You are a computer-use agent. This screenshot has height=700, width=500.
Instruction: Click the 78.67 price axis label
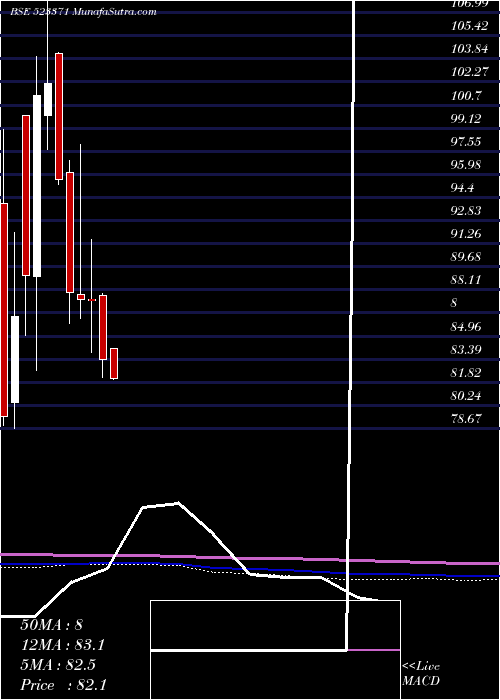(467, 419)
